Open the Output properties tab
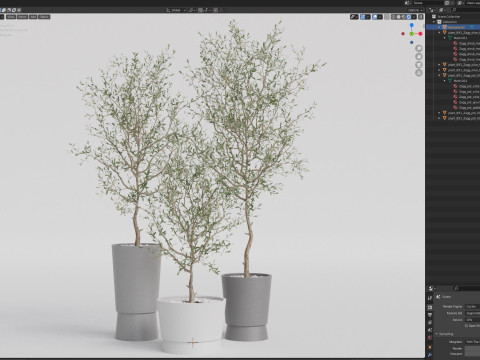Viewport: 480px width, 360px height. 430,315
